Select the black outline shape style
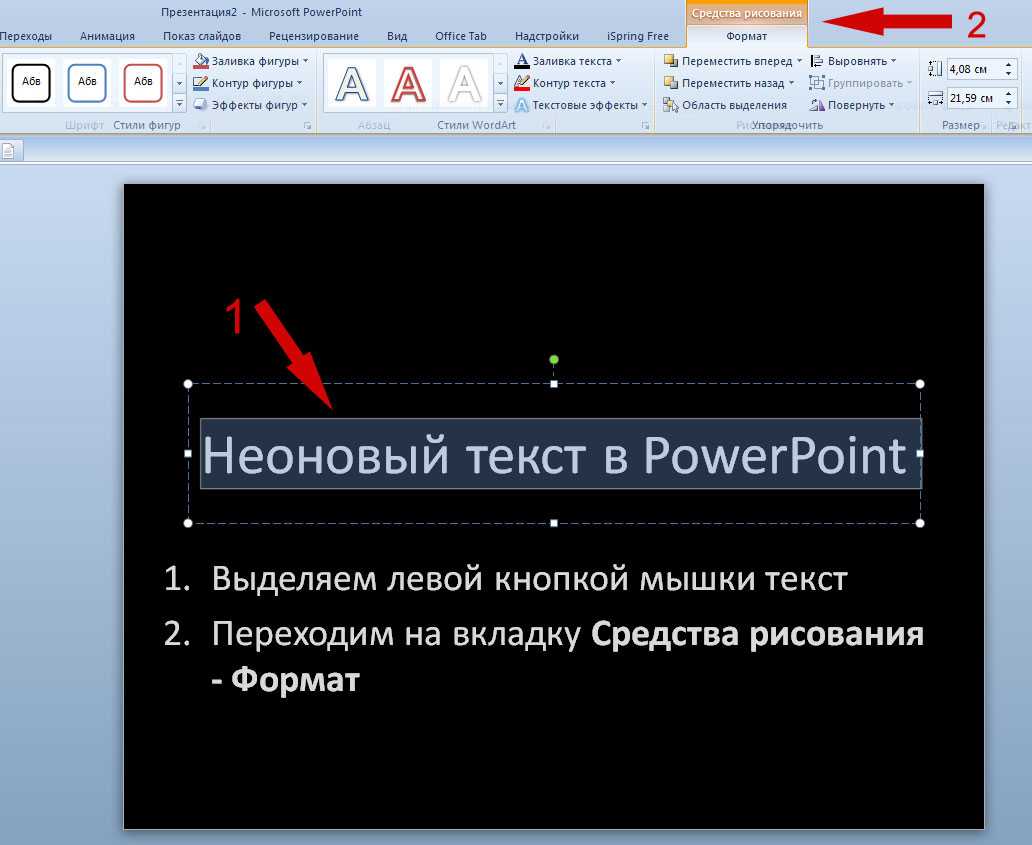The width and height of the screenshot is (1032, 845). pyautogui.click(x=31, y=82)
